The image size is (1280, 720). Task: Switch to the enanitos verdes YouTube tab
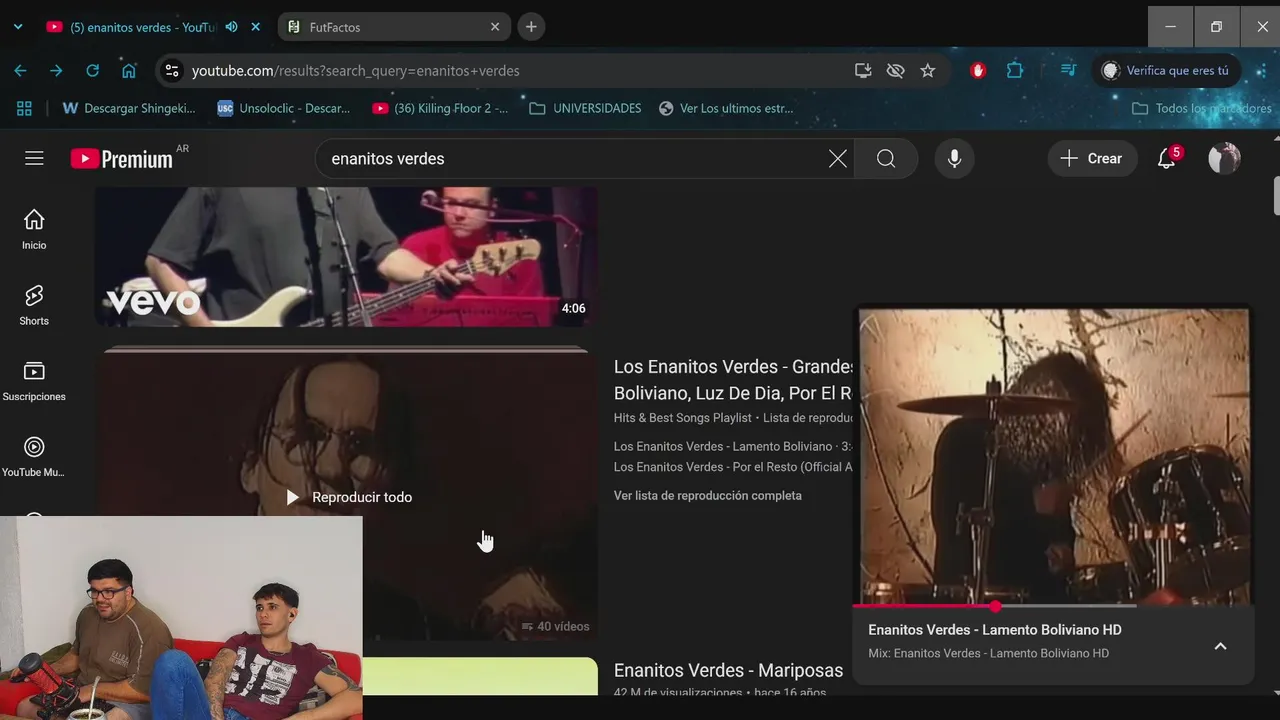pyautogui.click(x=142, y=27)
